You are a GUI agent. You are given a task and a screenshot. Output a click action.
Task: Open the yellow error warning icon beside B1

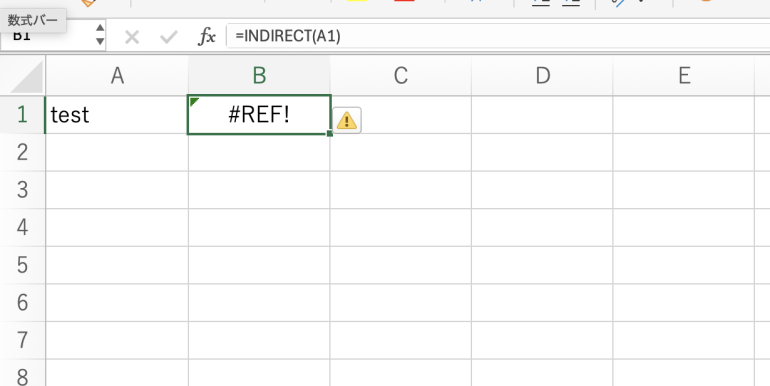point(347,120)
